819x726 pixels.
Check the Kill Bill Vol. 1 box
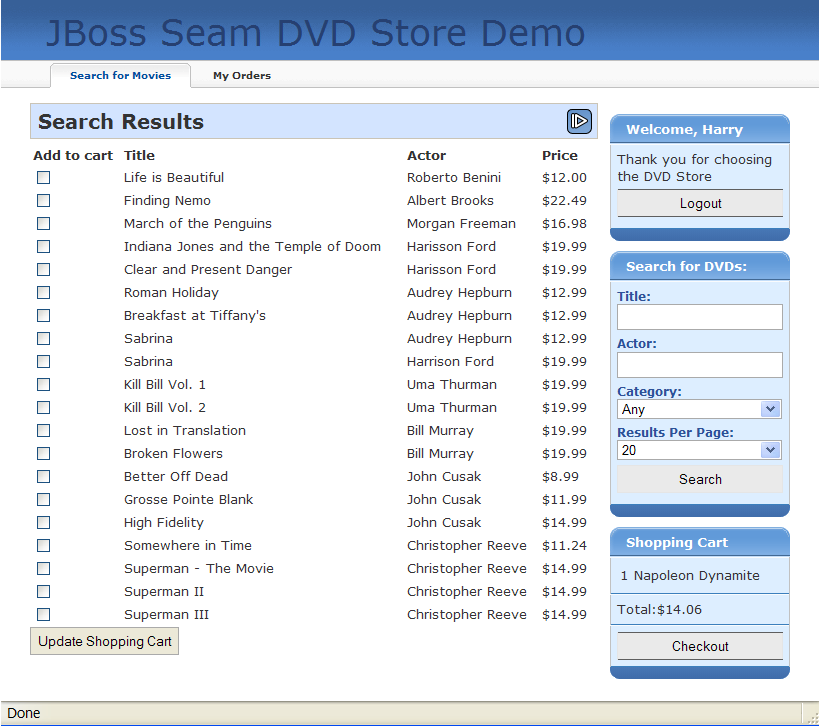[44, 385]
